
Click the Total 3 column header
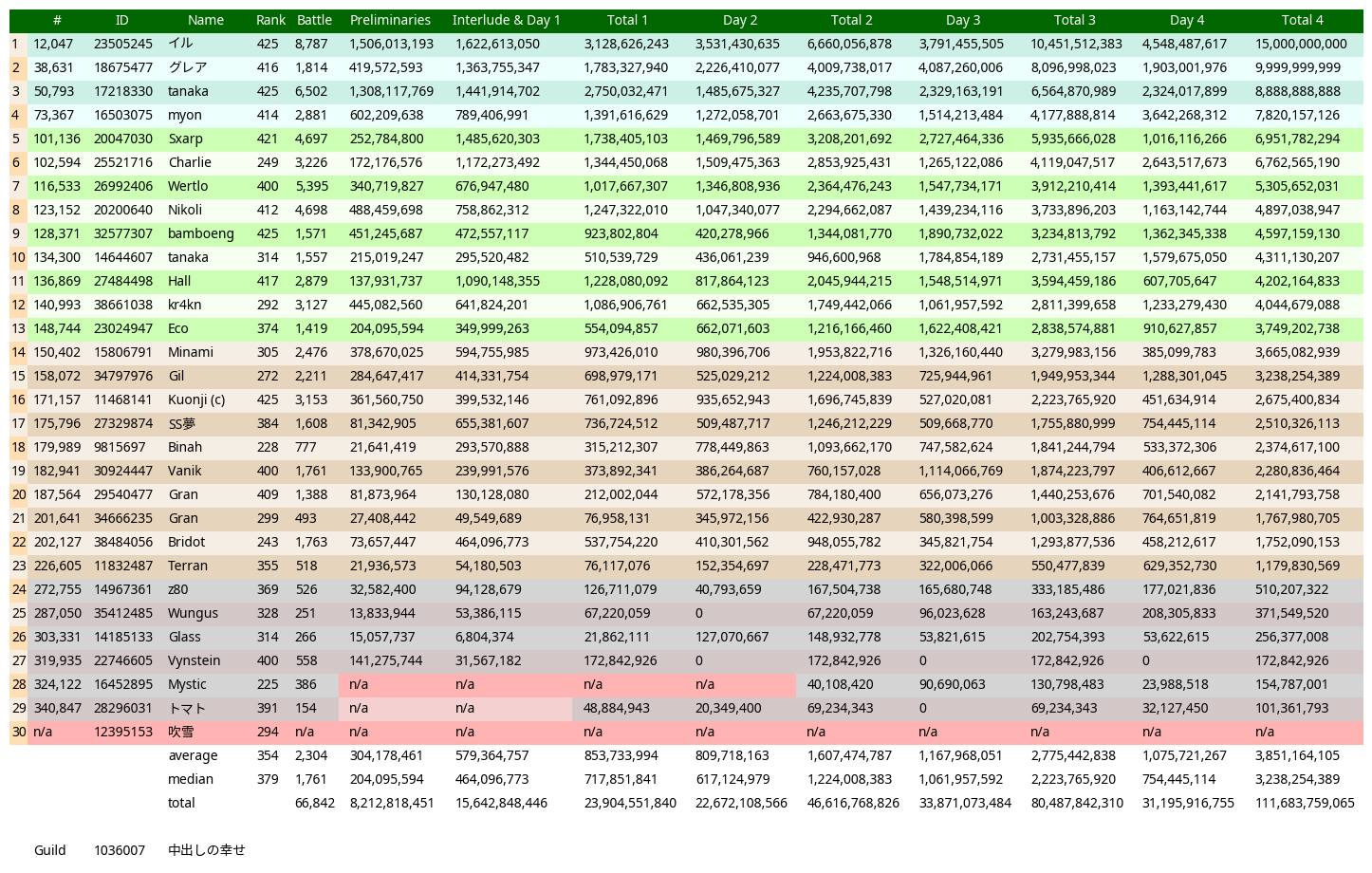(1075, 20)
